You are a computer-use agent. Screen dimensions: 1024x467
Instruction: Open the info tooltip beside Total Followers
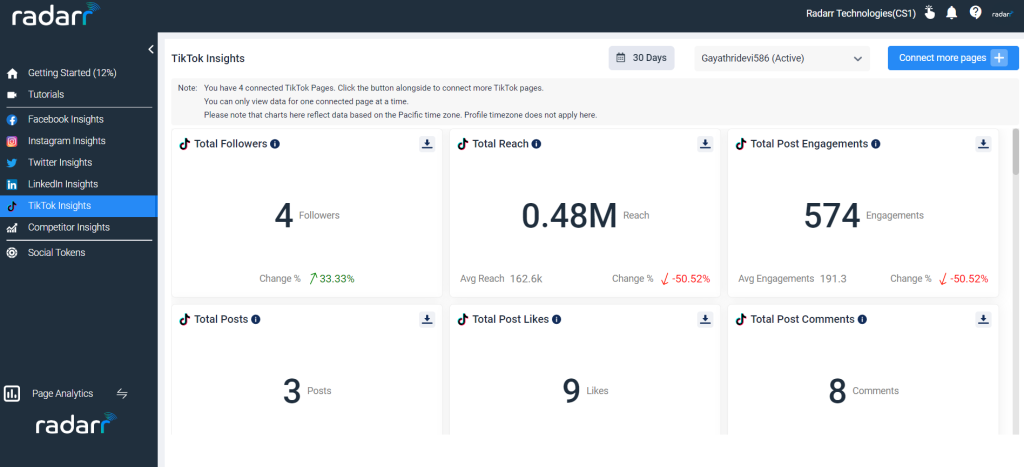tap(275, 144)
